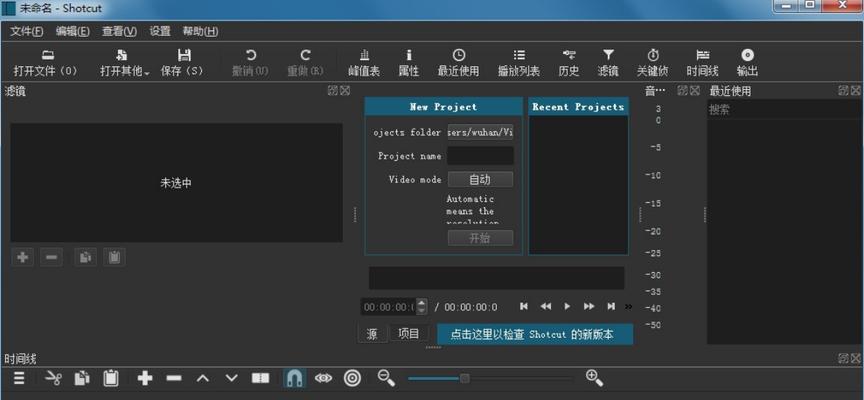The height and width of the screenshot is (400, 864).
Task: Append clip to timeline with plus
Action: tap(145, 379)
